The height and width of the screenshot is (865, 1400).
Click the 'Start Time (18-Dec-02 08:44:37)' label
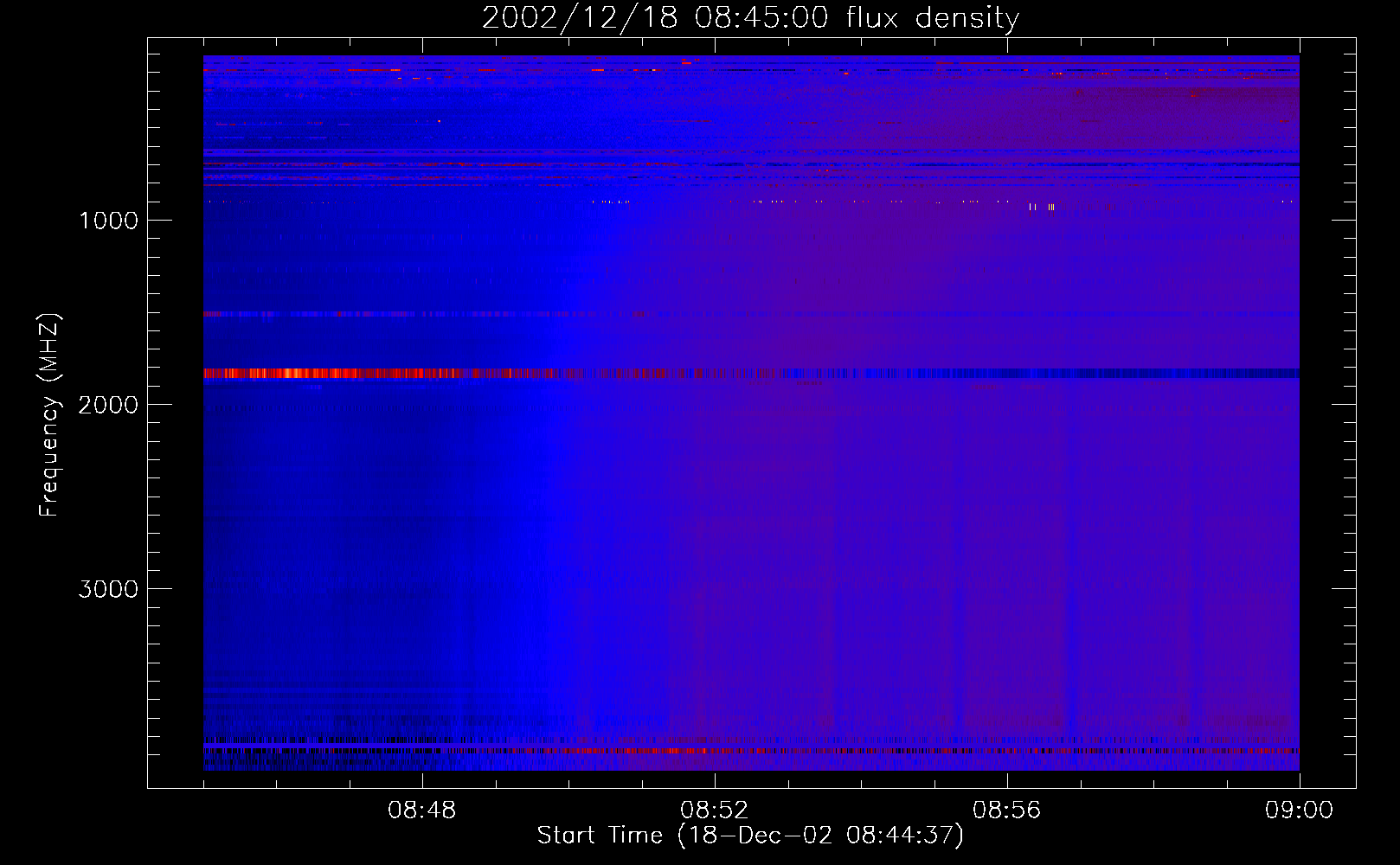pos(750,836)
